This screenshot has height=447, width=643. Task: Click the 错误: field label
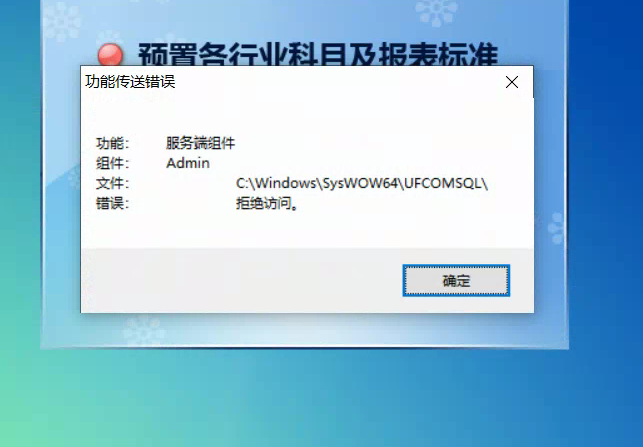click(x=113, y=203)
